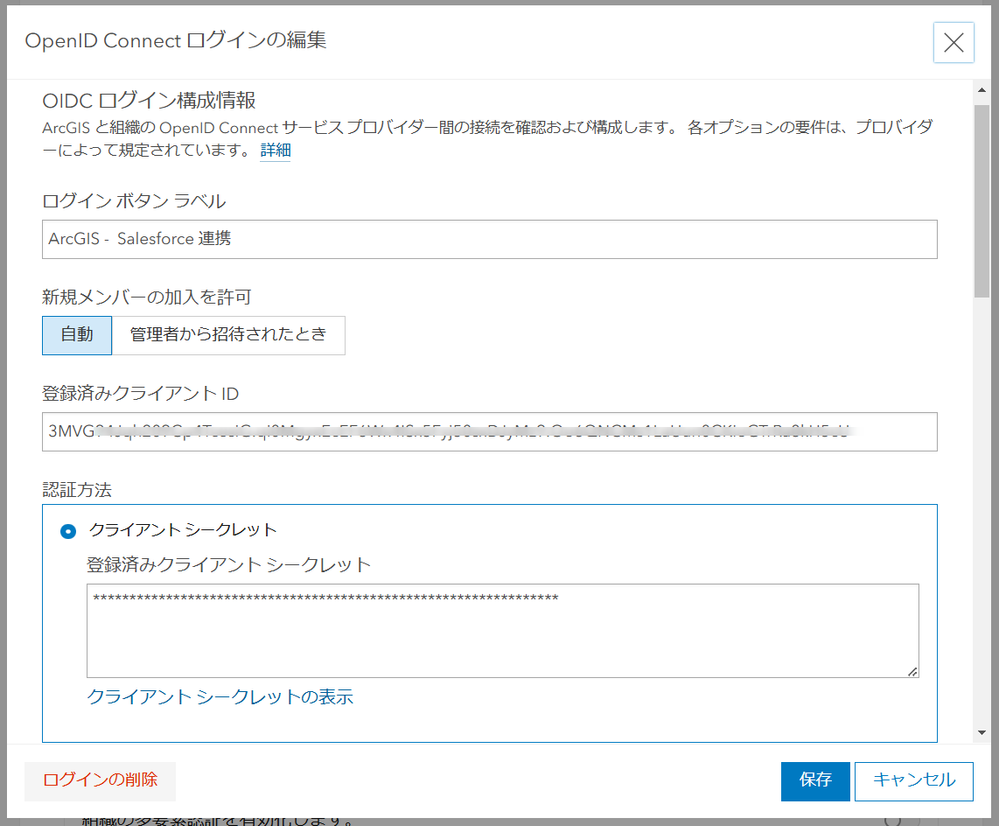This screenshot has height=826, width=999.
Task: Click the 認証方法 section label
Action: pyautogui.click(x=77, y=490)
